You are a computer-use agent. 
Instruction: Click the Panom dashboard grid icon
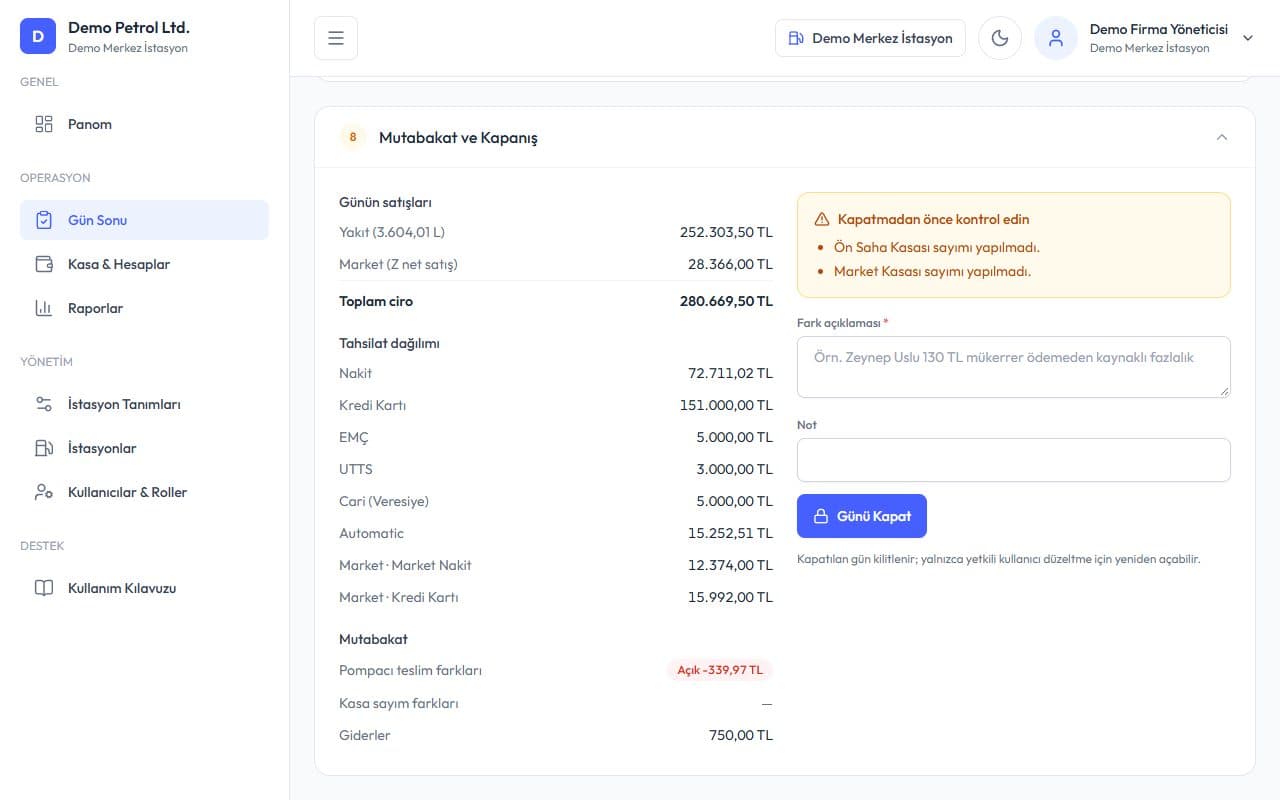click(44, 124)
